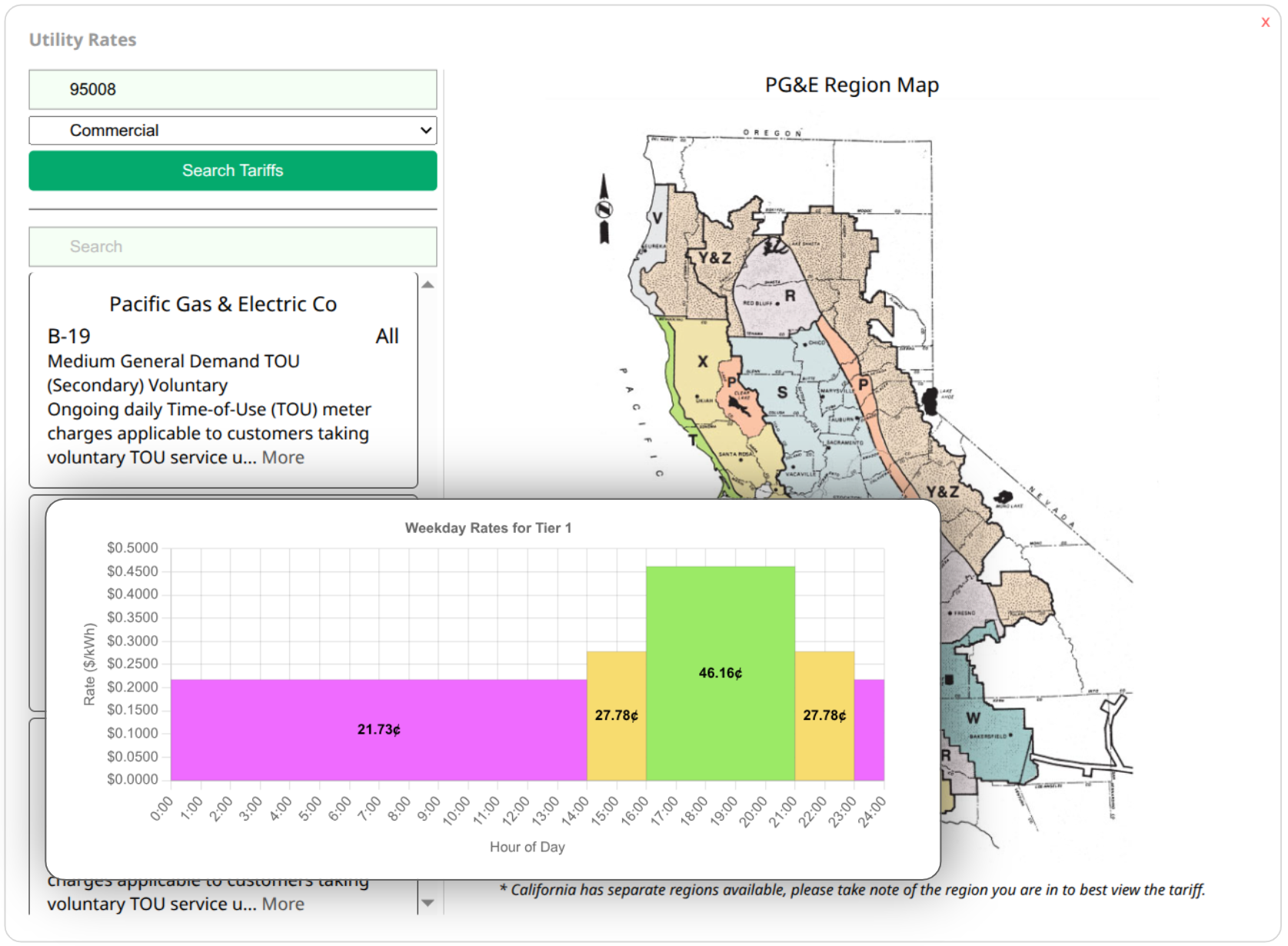The width and height of the screenshot is (1288, 946).
Task: Click the tariff Search filter field
Action: click(x=232, y=247)
